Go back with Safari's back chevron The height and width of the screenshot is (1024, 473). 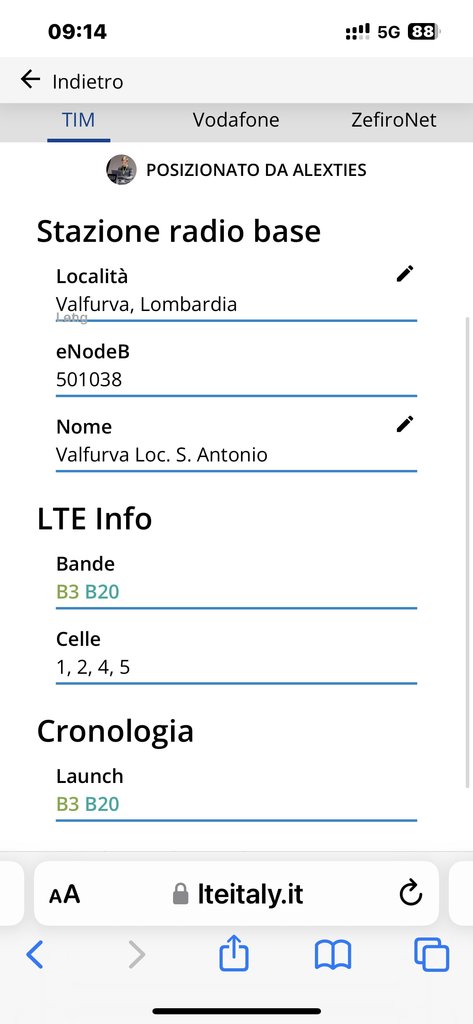click(x=35, y=955)
